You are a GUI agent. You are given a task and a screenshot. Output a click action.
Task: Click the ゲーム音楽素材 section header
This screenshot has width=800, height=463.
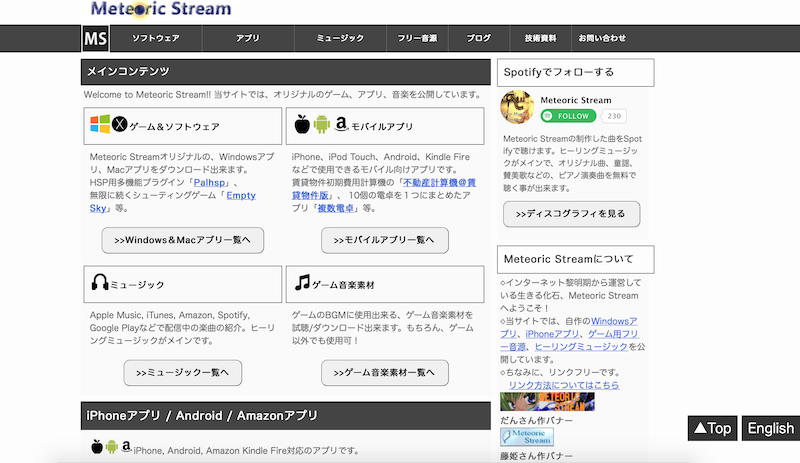385,284
